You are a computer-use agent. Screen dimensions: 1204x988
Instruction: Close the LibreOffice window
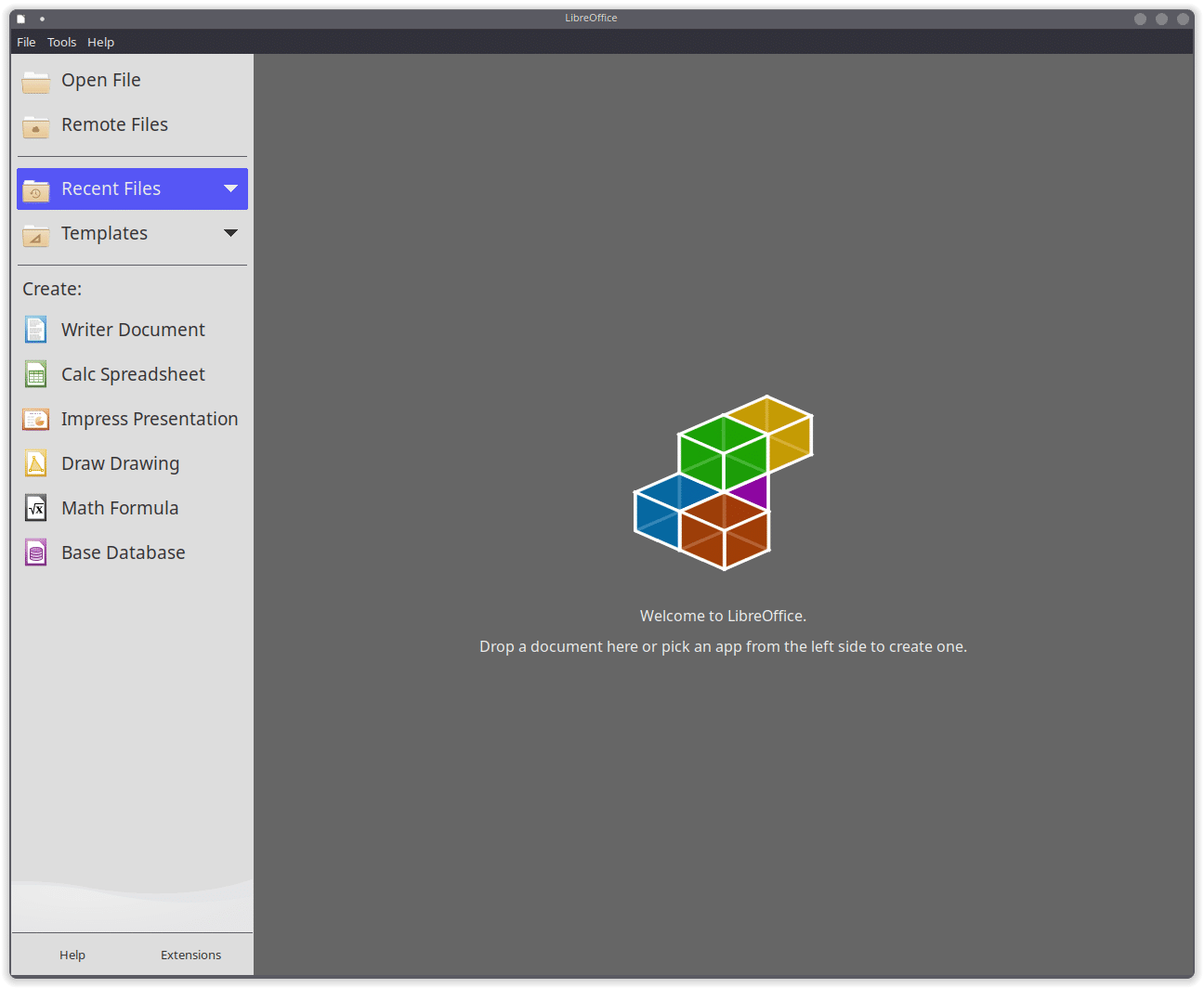point(1183,19)
